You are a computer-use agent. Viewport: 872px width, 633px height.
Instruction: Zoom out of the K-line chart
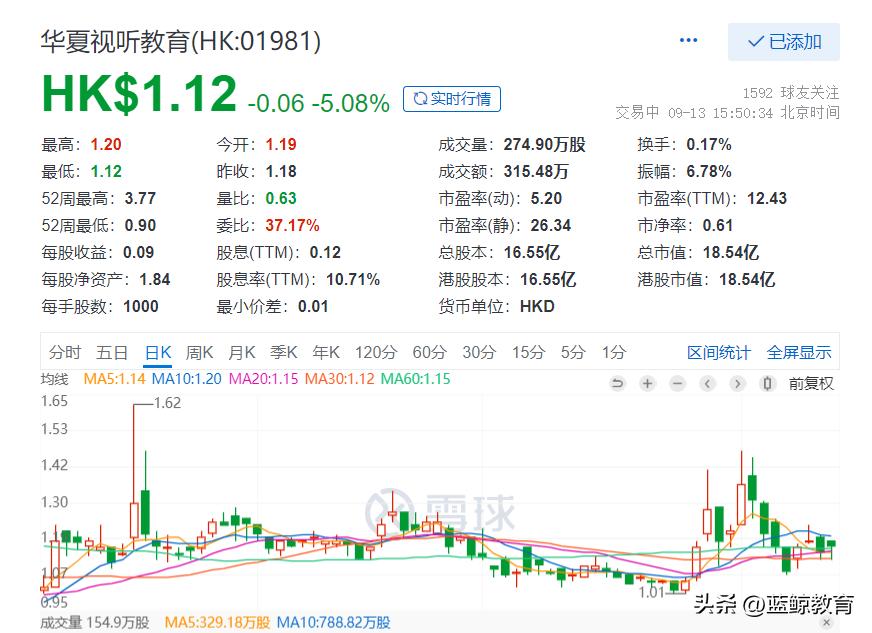pyautogui.click(x=677, y=383)
